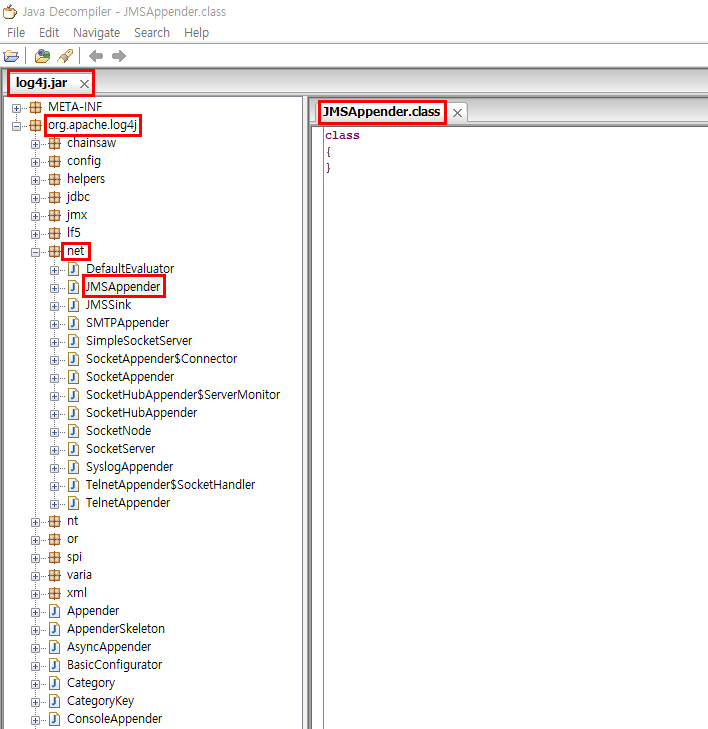The image size is (708, 729).
Task: Select AppenderSkeleton in the tree
Action: (x=116, y=629)
